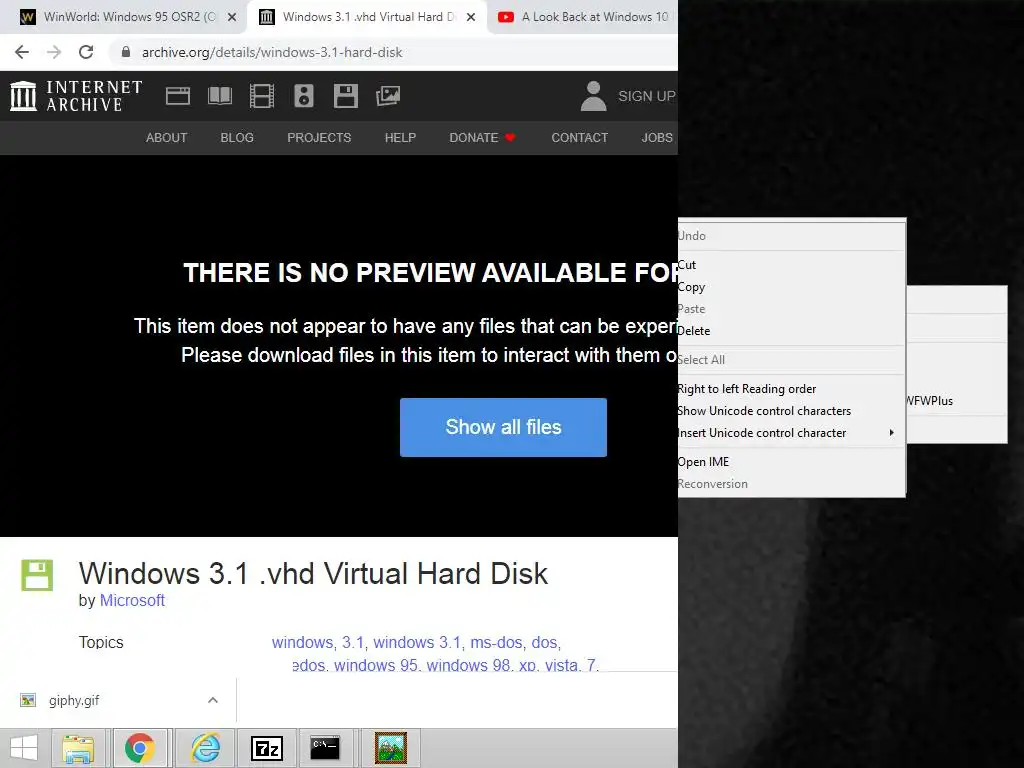Screen dimensions: 1024x768
Task: Open the command prompt taskbar icon
Action: click(x=325, y=748)
